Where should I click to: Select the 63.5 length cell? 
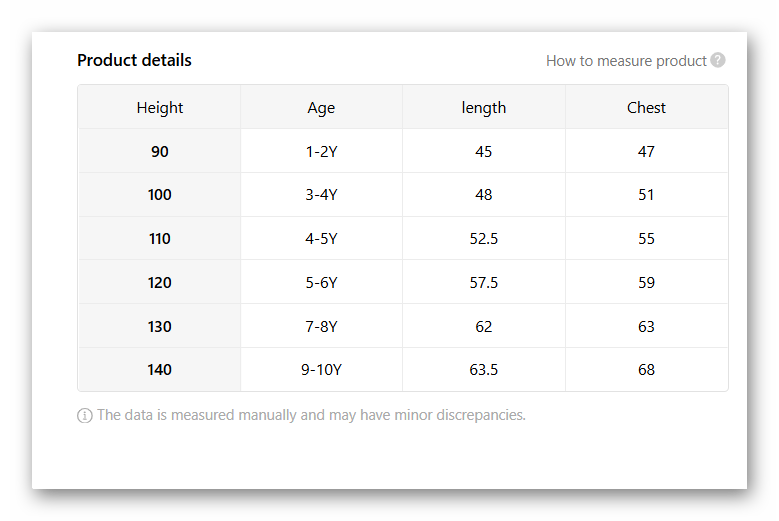[484, 370]
